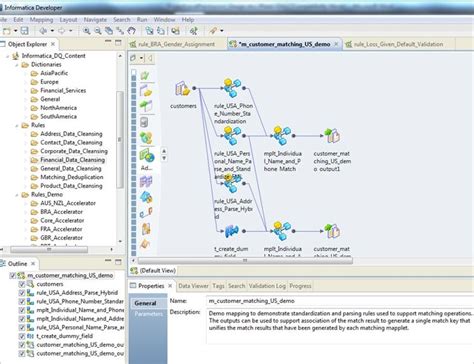Click the mplt_Individual_Name_and_Phone_Match mapplet icon
The width and height of the screenshot is (474, 364).
282,135
